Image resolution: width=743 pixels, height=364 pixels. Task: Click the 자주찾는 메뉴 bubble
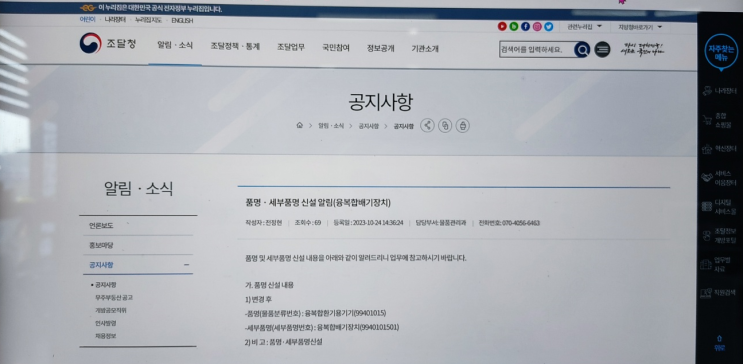(x=721, y=53)
